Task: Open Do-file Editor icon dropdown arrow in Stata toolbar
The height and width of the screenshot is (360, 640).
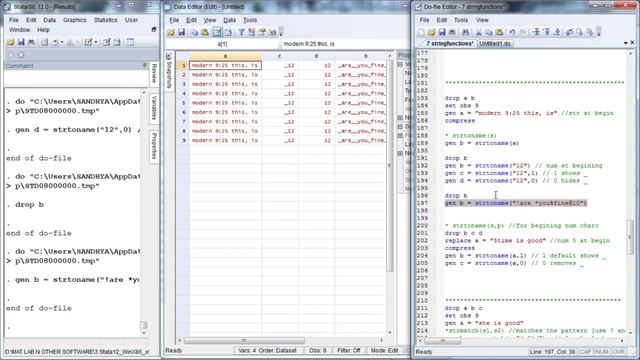Action: click(x=96, y=42)
